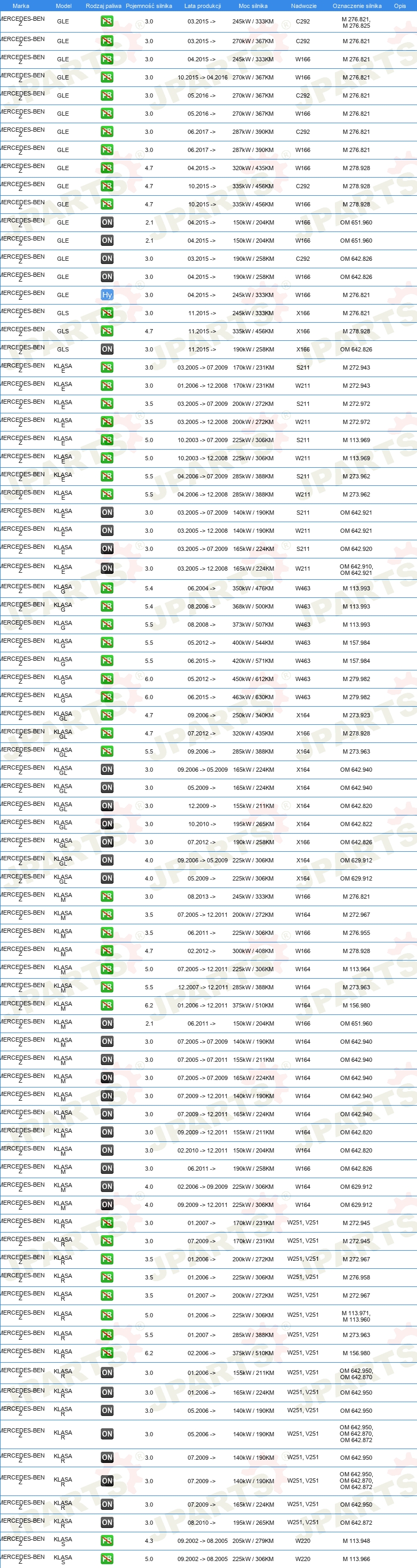The width and height of the screenshot is (417, 1568).
Task: Click the Marka column header
Action: tap(21, 5)
